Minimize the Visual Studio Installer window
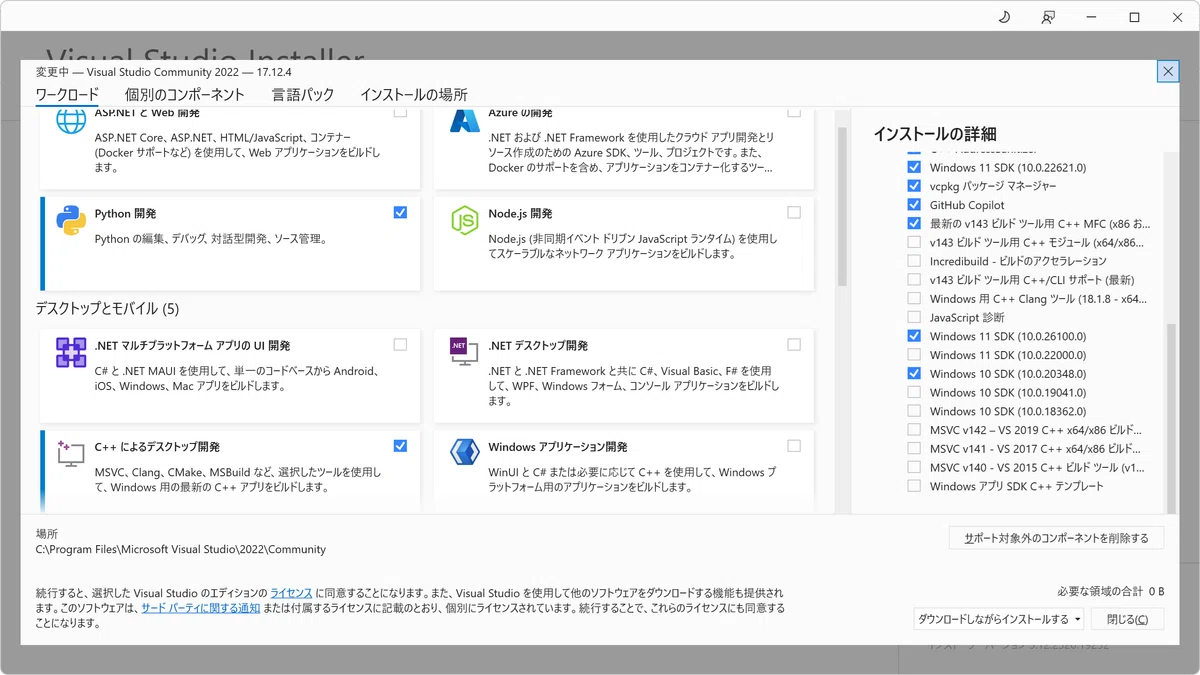The width and height of the screenshot is (1200, 675). tap(1091, 17)
